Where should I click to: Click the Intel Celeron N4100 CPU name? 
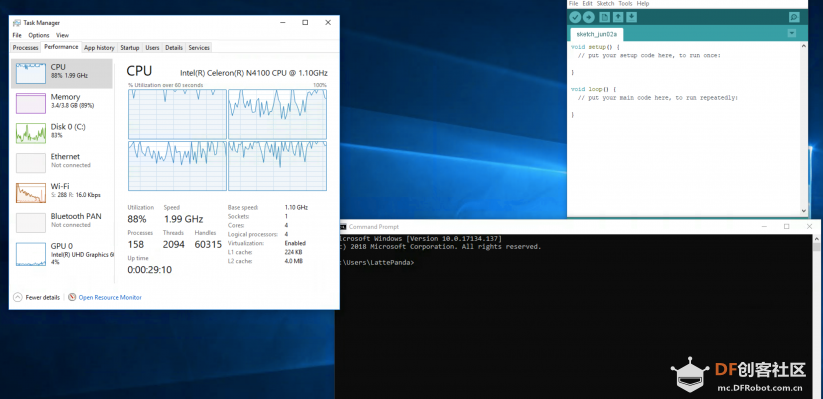(x=254, y=73)
